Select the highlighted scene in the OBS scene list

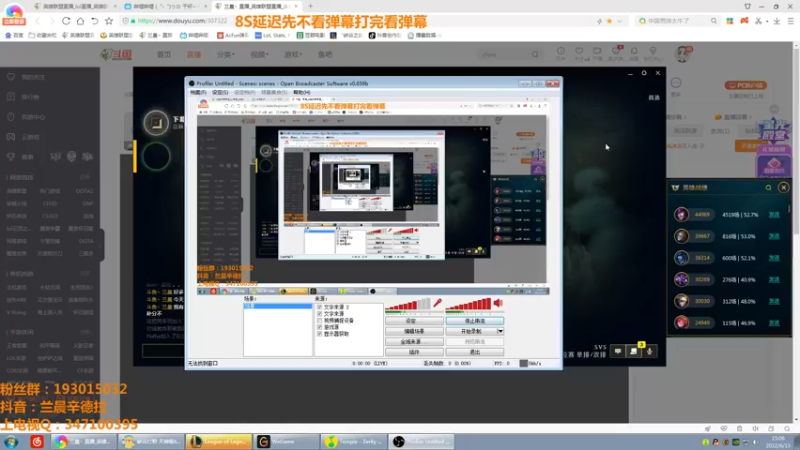278,306
